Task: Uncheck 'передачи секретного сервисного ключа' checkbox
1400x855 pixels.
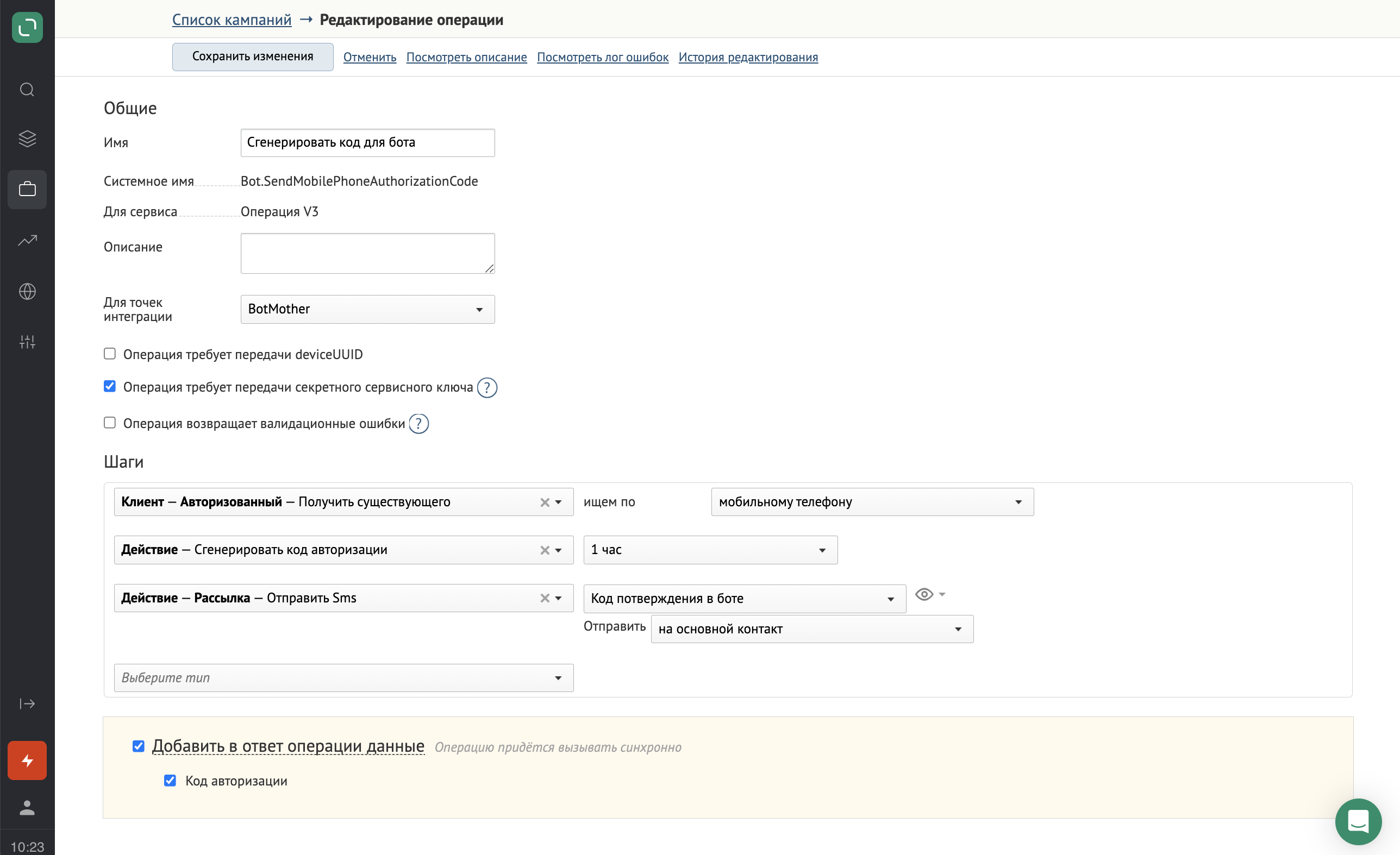Action: tap(110, 387)
